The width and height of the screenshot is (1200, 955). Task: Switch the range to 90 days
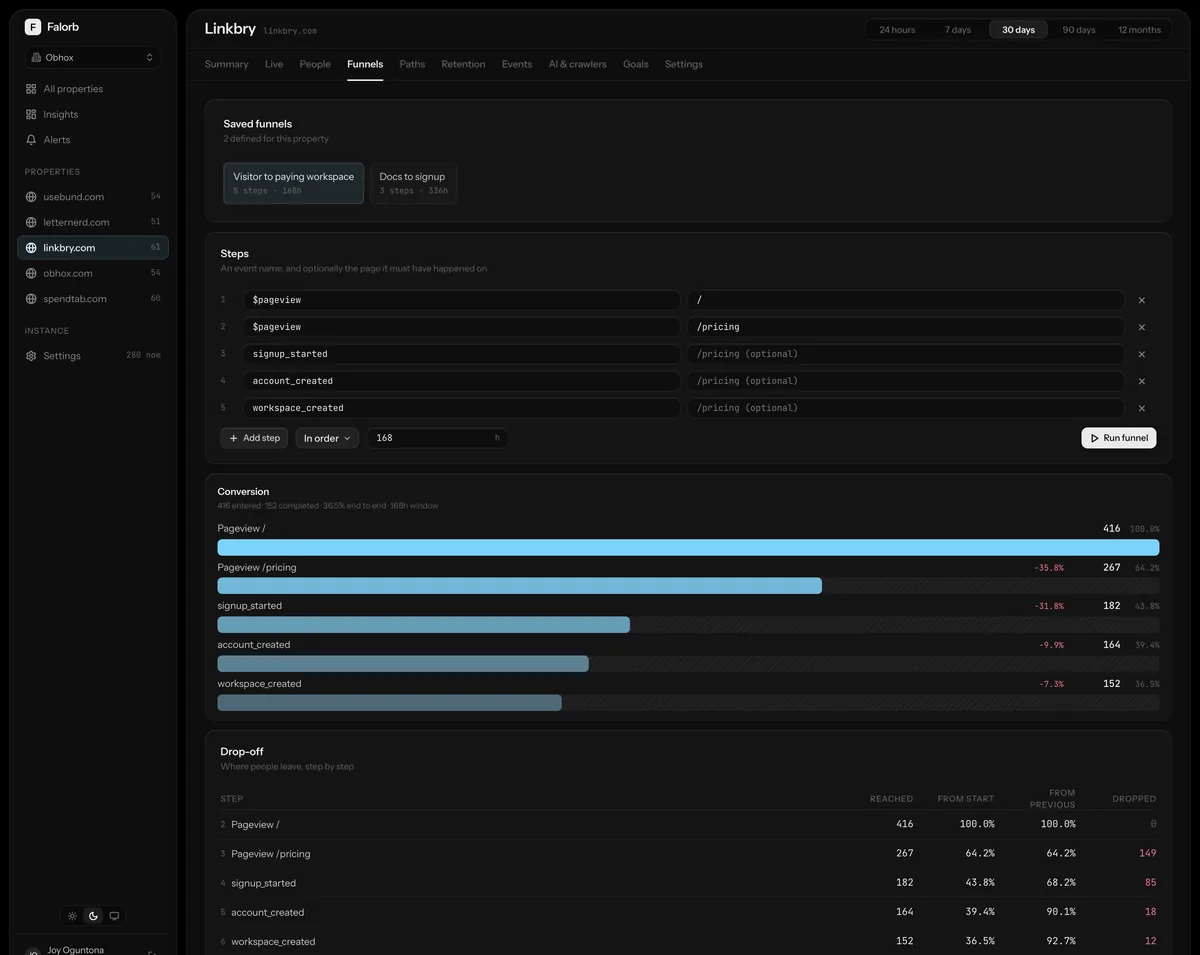1079,30
